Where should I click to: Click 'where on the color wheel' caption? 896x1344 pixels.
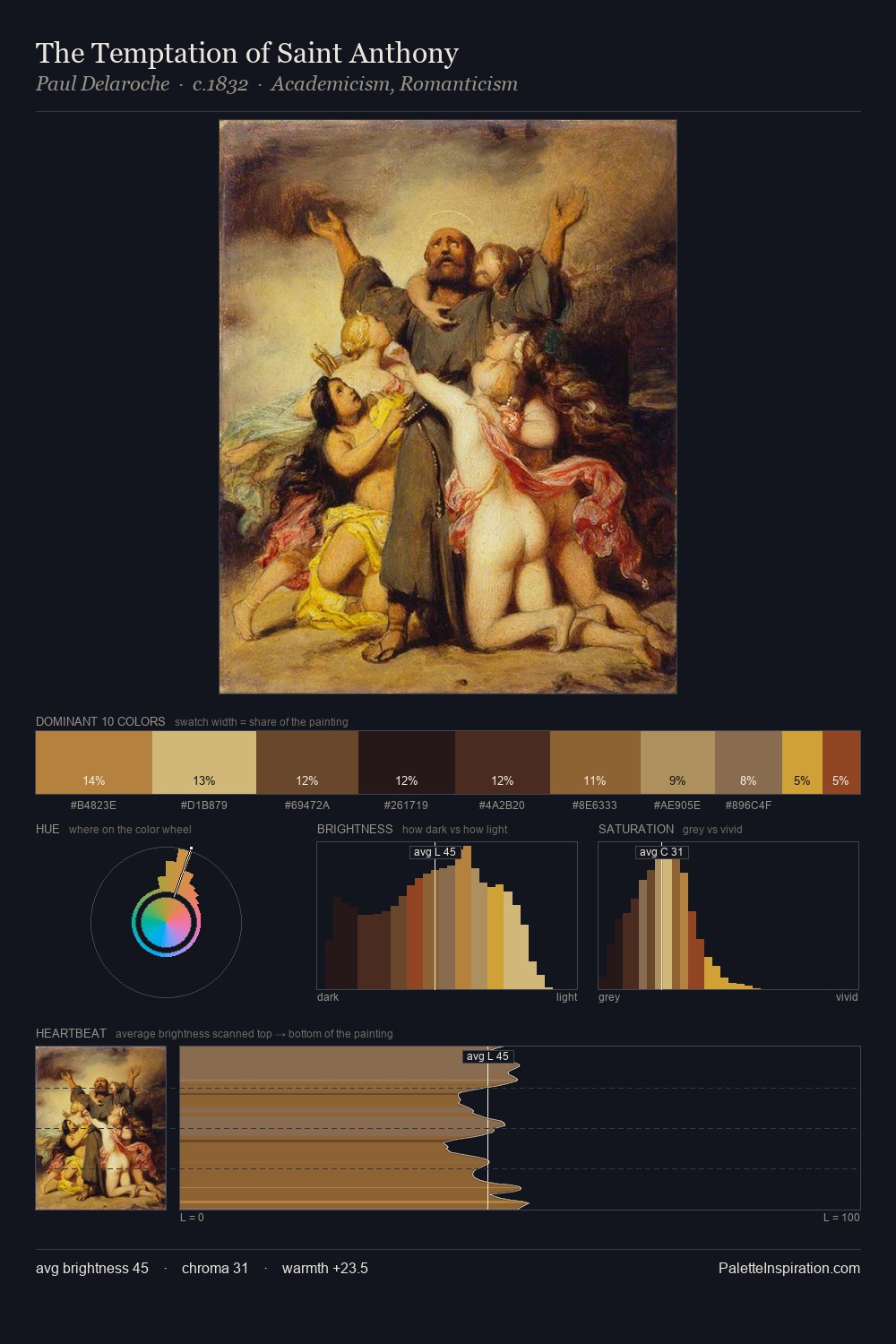click(130, 829)
